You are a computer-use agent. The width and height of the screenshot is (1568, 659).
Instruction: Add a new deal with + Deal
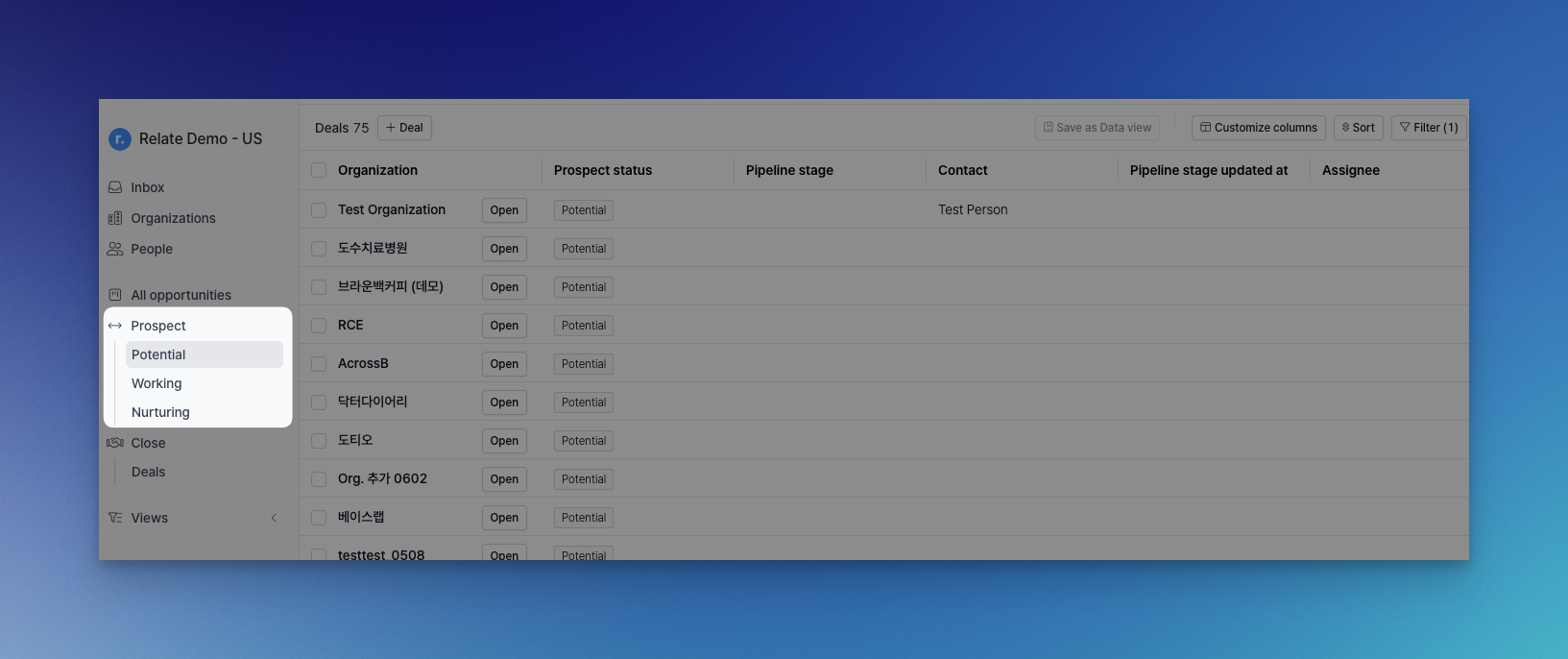[x=404, y=128]
